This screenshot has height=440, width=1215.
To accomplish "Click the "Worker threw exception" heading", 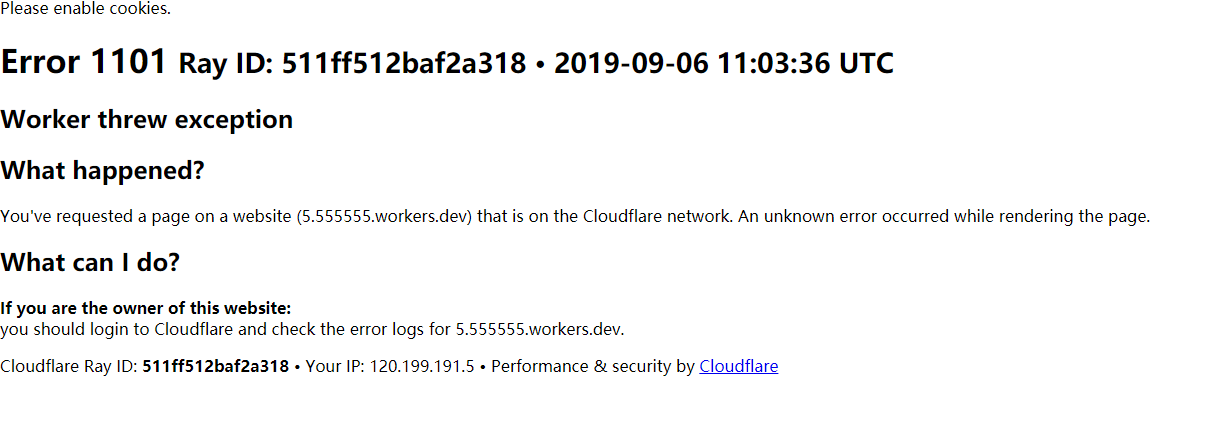I will [146, 120].
